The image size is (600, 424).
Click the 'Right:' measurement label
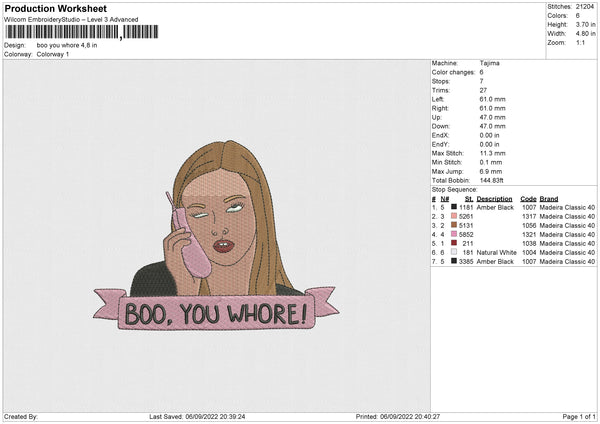tap(440, 108)
